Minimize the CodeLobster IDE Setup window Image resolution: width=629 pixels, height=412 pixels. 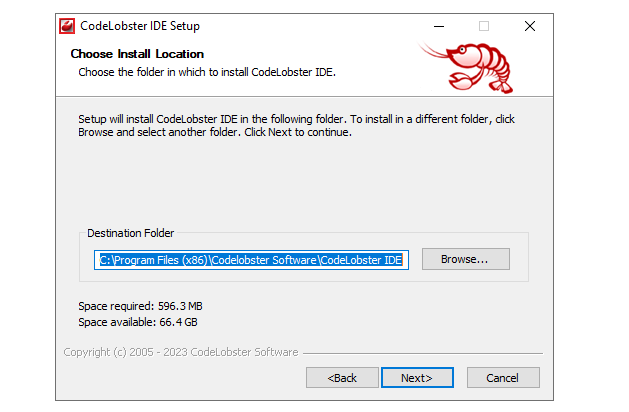point(439,26)
